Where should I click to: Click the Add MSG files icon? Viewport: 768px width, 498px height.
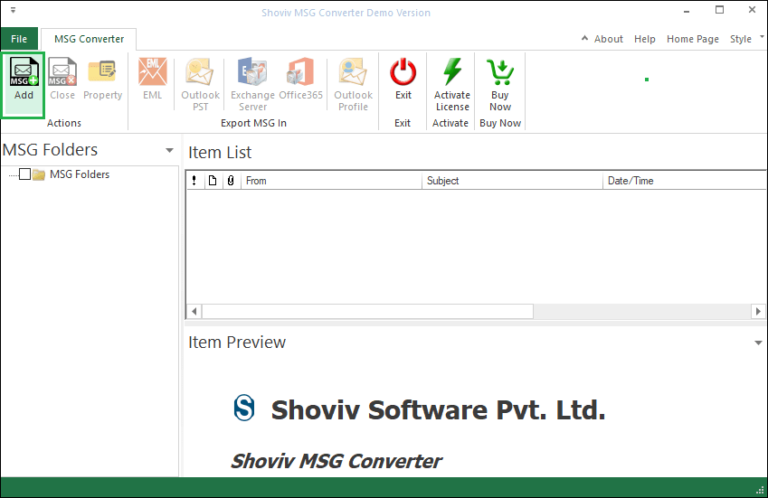coord(23,73)
